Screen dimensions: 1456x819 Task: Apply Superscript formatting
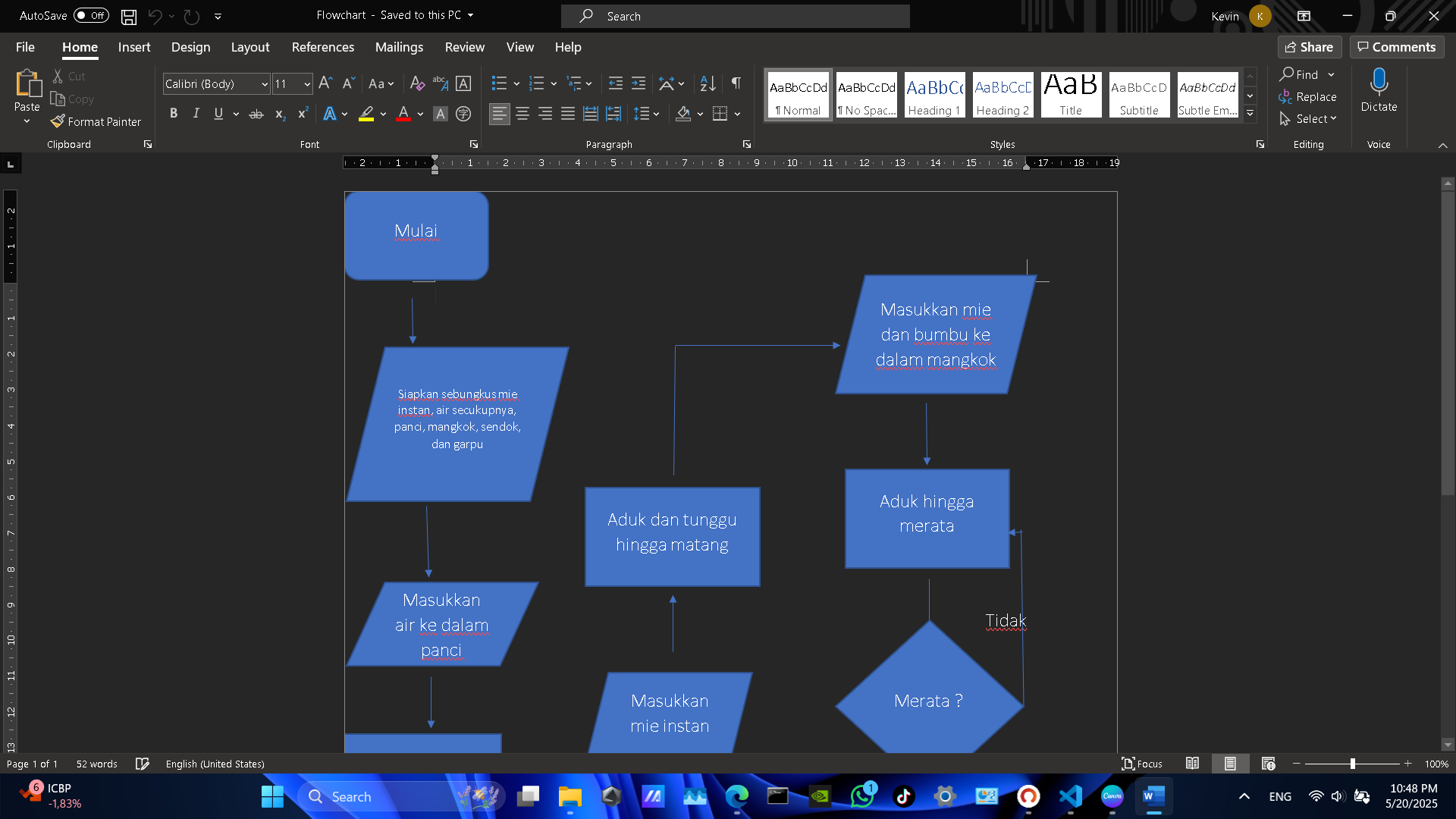point(303,114)
